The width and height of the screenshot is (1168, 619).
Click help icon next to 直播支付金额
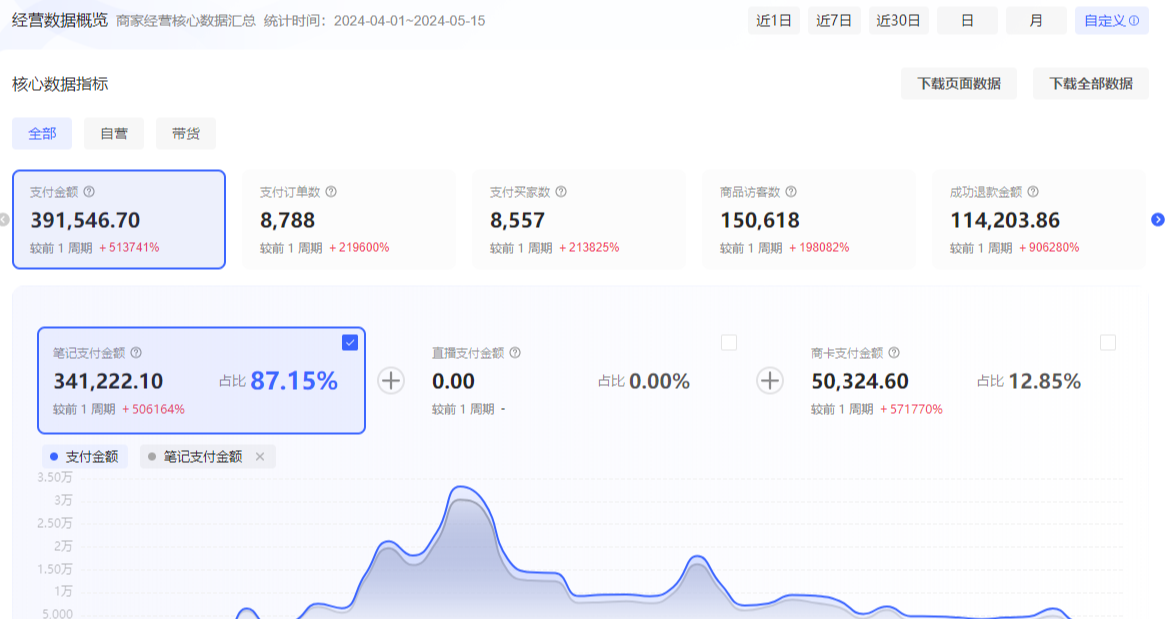(x=515, y=353)
